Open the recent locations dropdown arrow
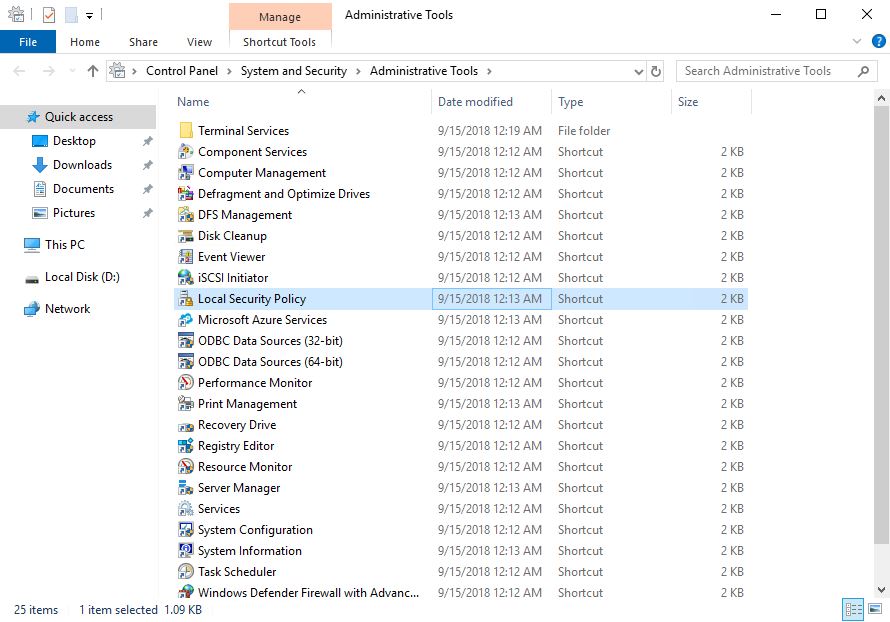 point(72,71)
